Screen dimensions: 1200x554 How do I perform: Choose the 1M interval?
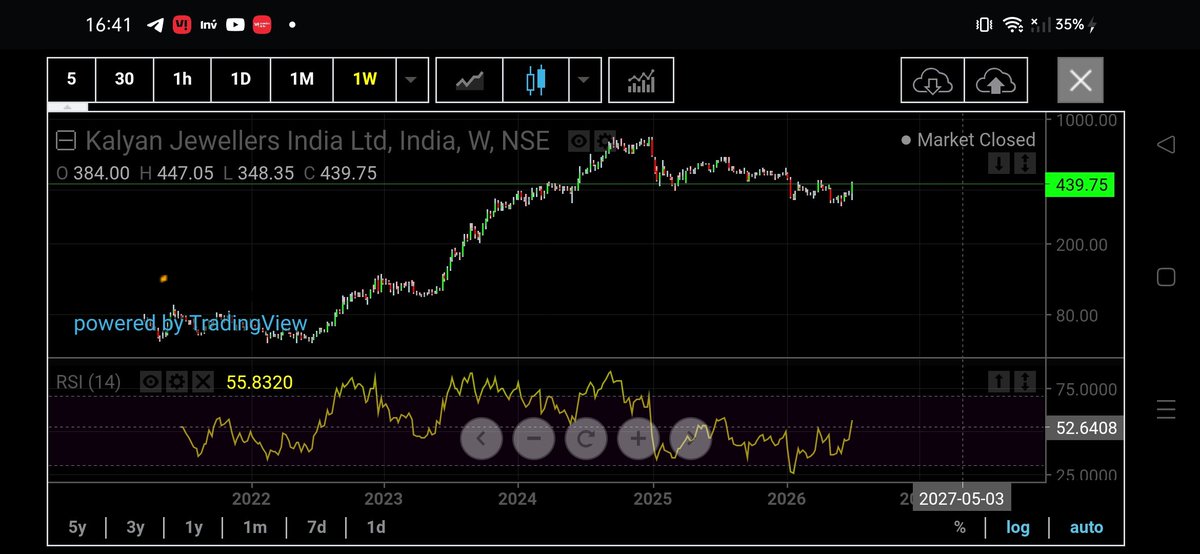[302, 80]
